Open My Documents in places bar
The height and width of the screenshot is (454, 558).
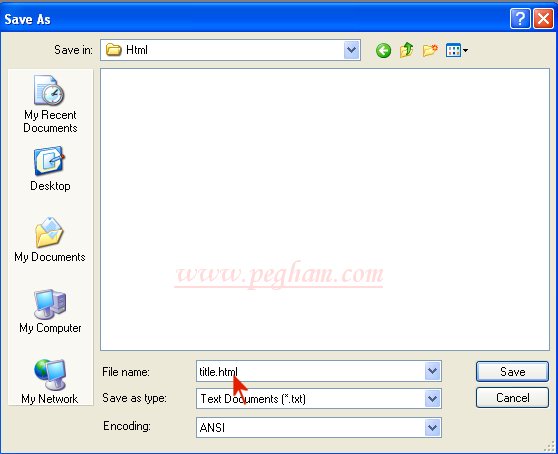point(50,240)
